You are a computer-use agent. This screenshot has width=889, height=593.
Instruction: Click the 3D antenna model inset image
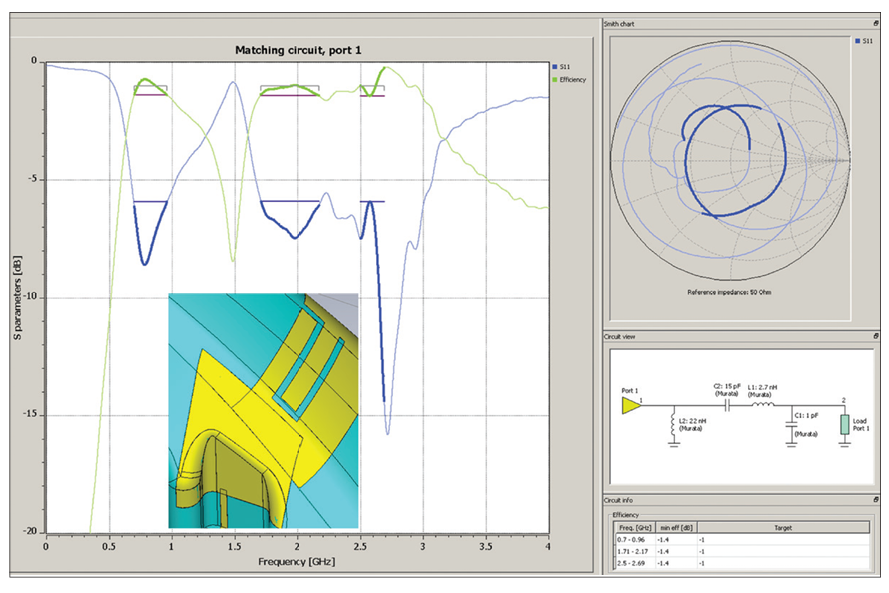[x=265, y=410]
